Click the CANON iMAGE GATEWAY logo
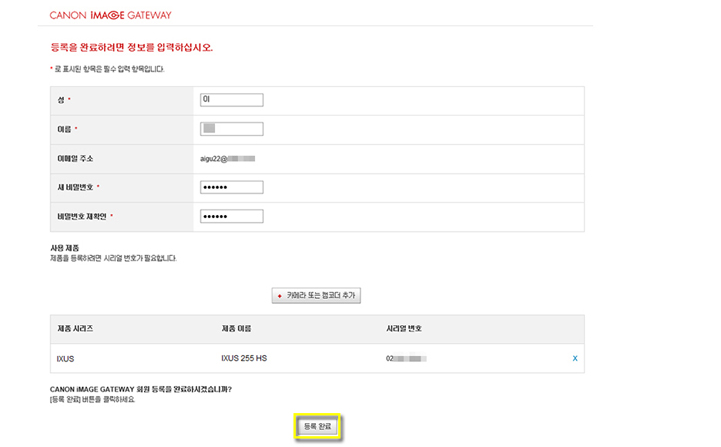The height and width of the screenshot is (447, 721). [110, 15]
